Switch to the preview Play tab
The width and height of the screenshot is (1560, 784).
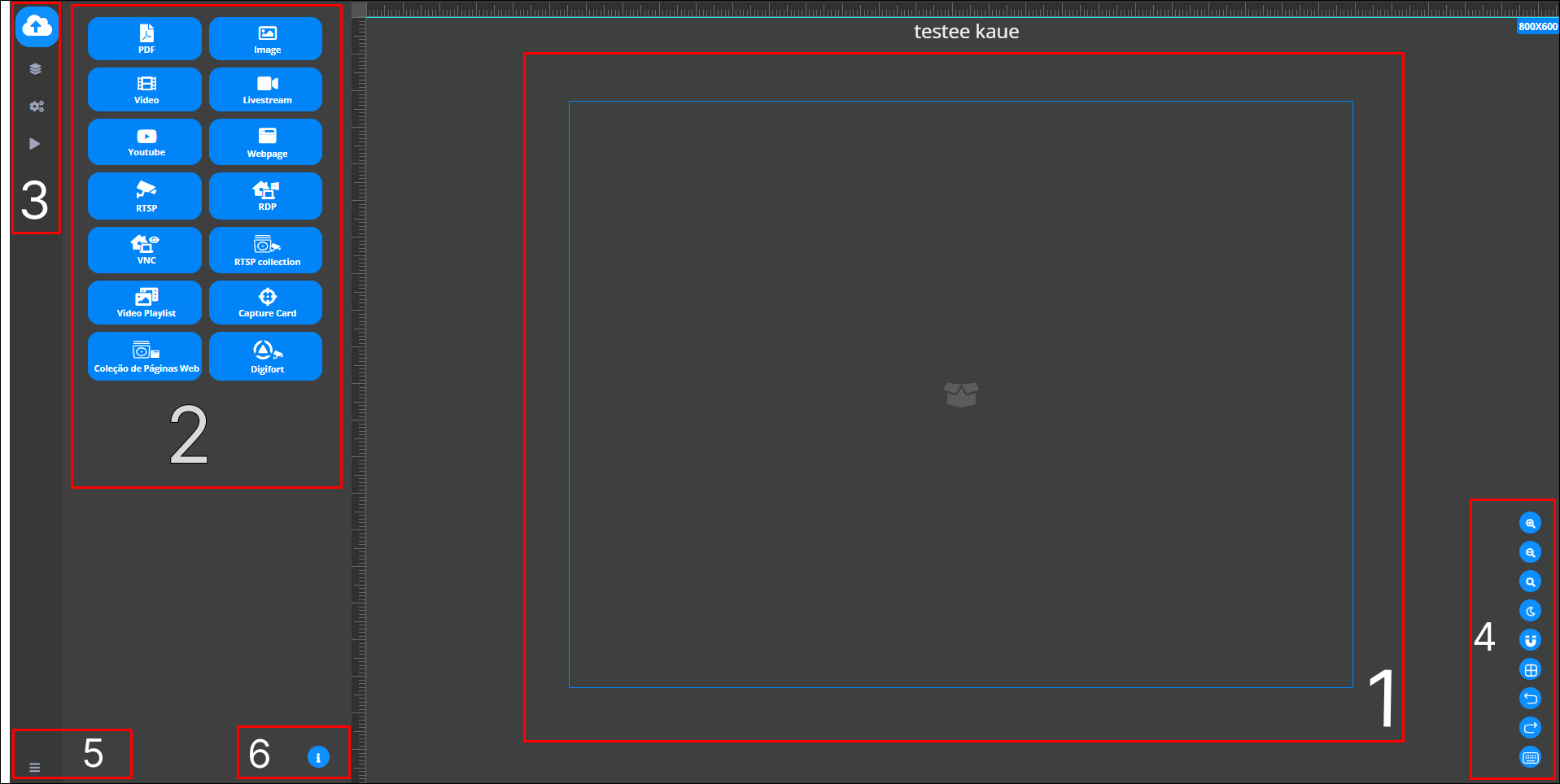pos(35,143)
